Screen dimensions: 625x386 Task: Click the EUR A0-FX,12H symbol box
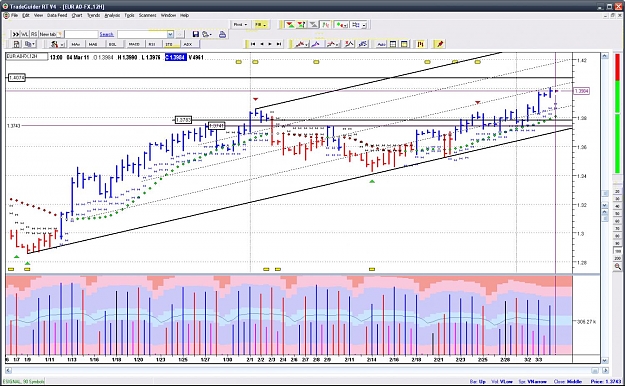click(x=26, y=57)
